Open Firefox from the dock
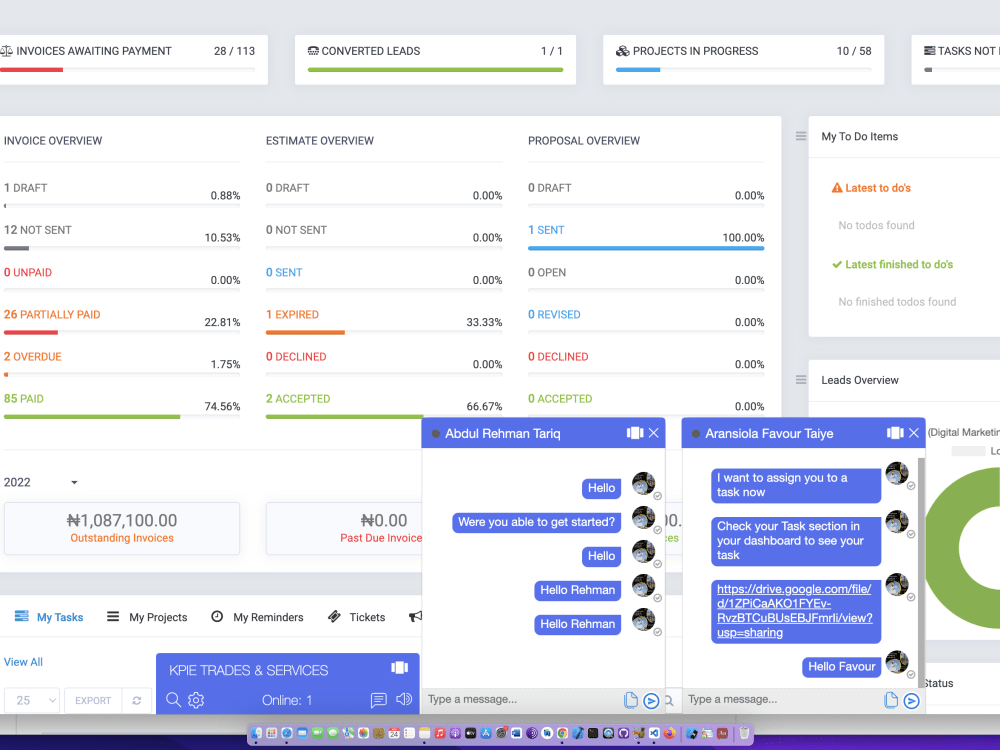Viewport: 1000px width, 750px height. coord(669,733)
